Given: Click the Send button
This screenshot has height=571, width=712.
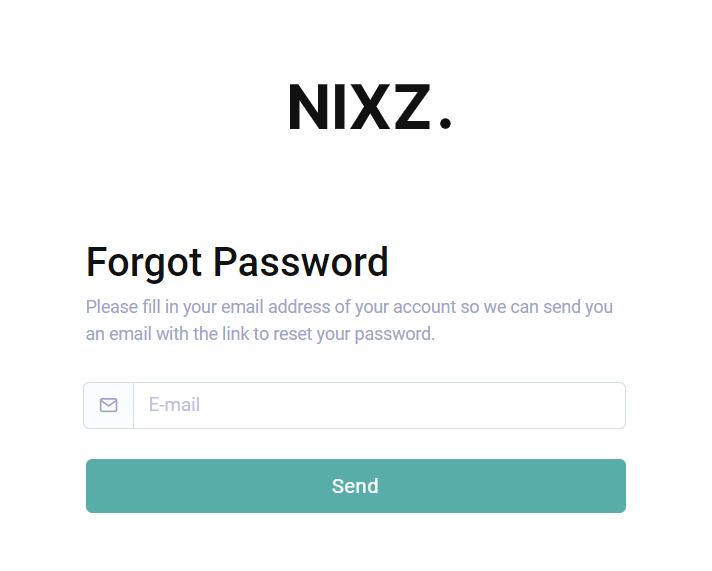Looking at the screenshot, I should point(356,486).
